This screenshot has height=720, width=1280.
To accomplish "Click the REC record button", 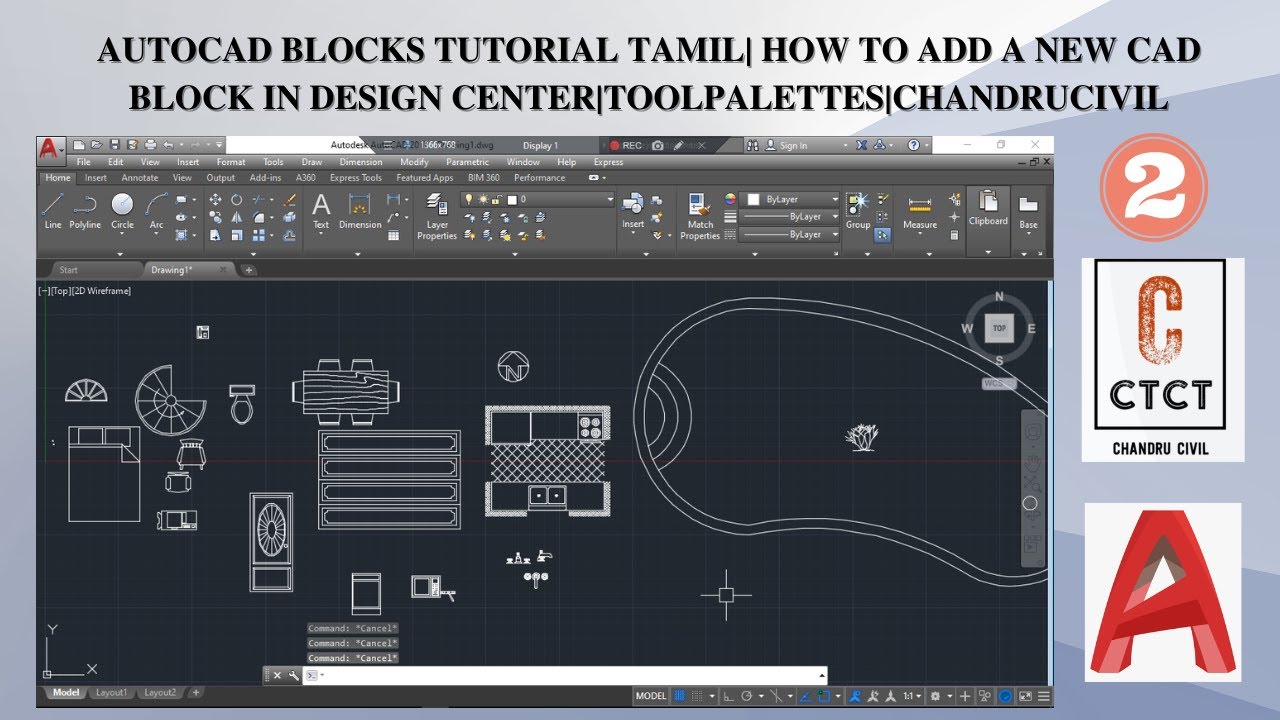I will point(626,145).
